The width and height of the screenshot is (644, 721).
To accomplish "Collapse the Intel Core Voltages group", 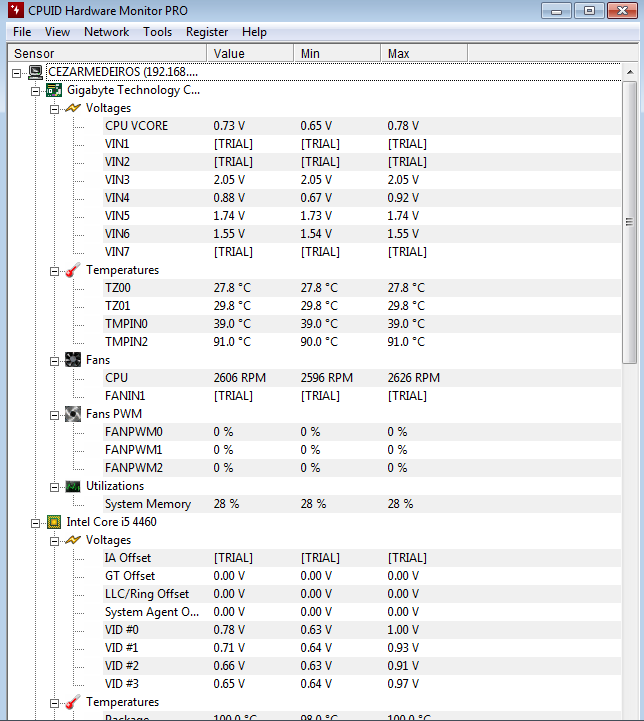I will [54, 541].
